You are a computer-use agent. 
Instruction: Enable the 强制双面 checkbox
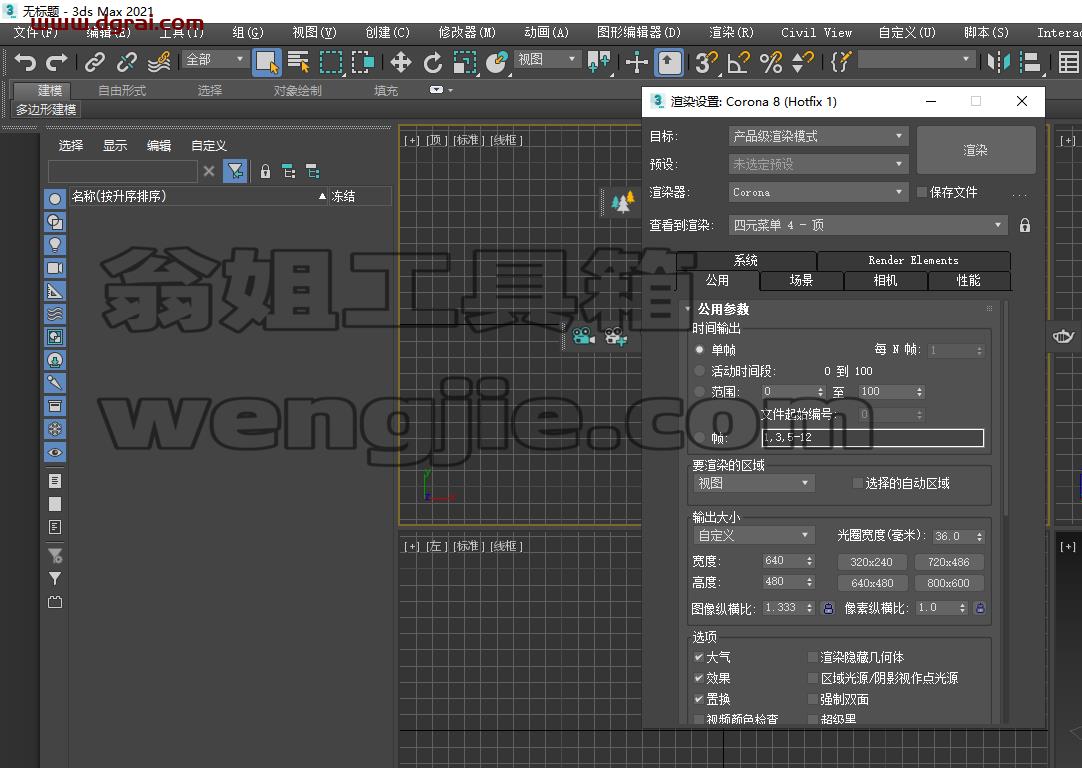813,698
